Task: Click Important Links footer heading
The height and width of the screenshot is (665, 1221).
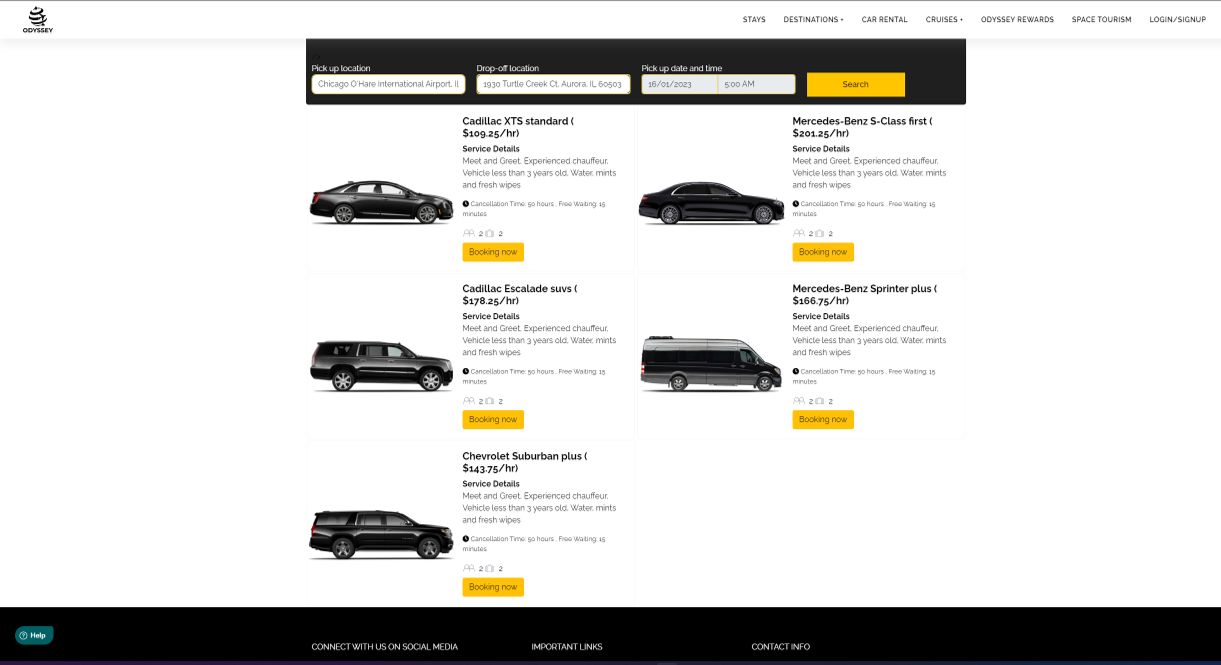Action: pyautogui.click(x=567, y=647)
